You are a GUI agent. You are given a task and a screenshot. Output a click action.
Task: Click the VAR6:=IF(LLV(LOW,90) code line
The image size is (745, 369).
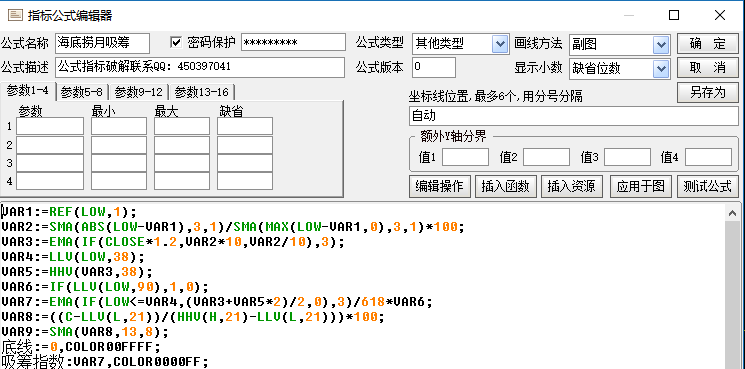[105, 287]
